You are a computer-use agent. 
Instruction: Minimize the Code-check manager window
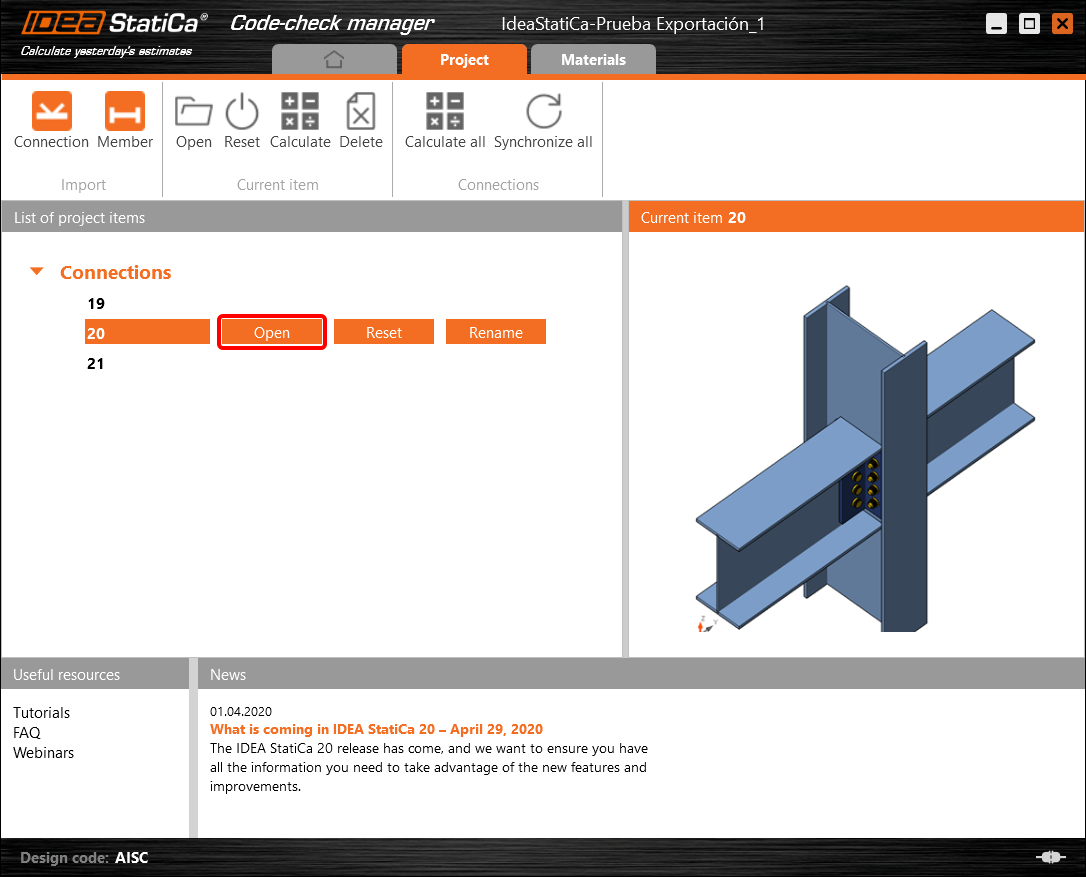[996, 24]
